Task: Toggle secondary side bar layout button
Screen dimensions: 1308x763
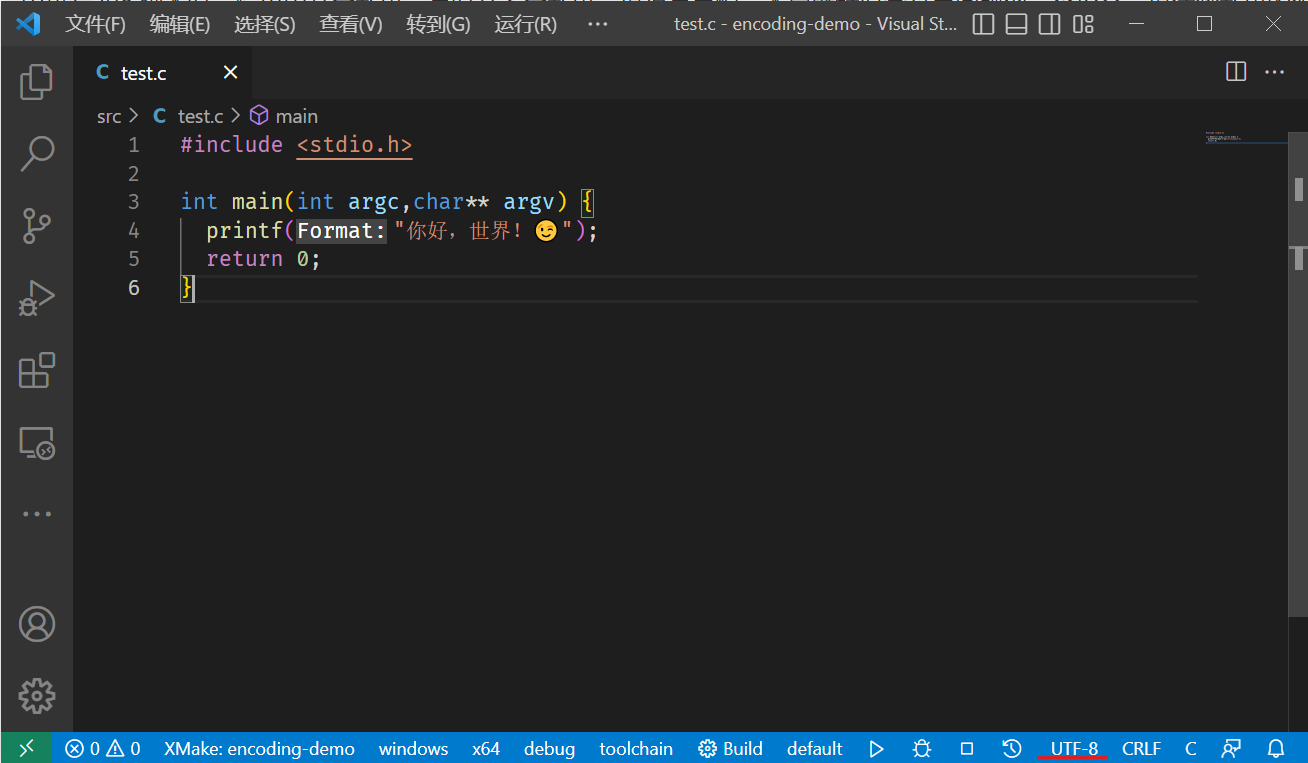Action: pos(1049,24)
